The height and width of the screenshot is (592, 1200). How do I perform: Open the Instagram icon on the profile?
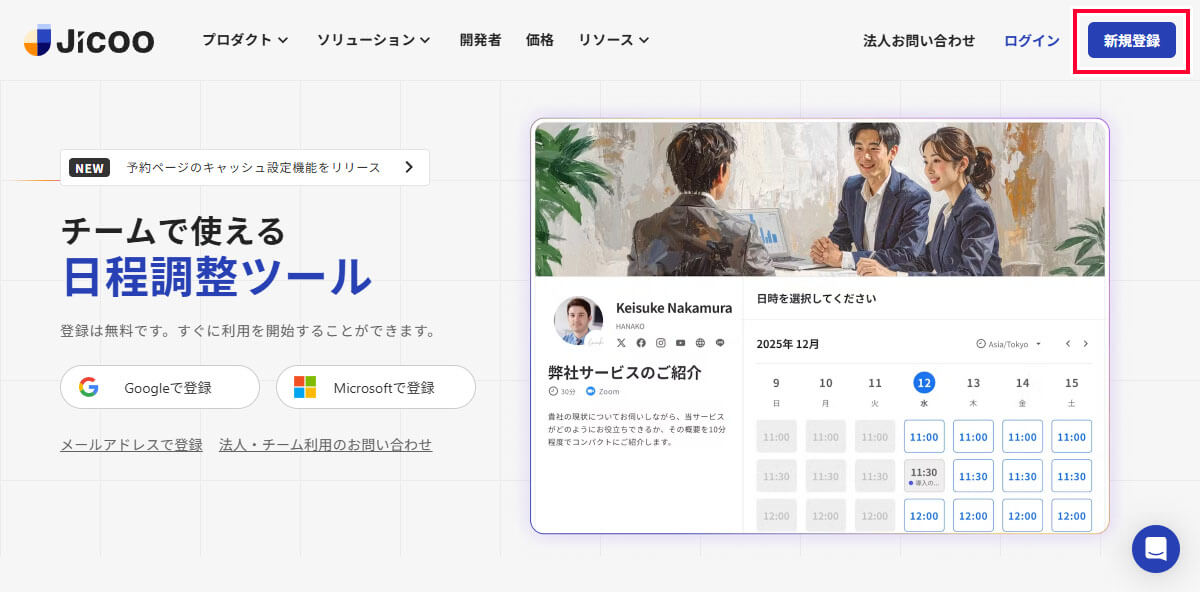point(660,343)
